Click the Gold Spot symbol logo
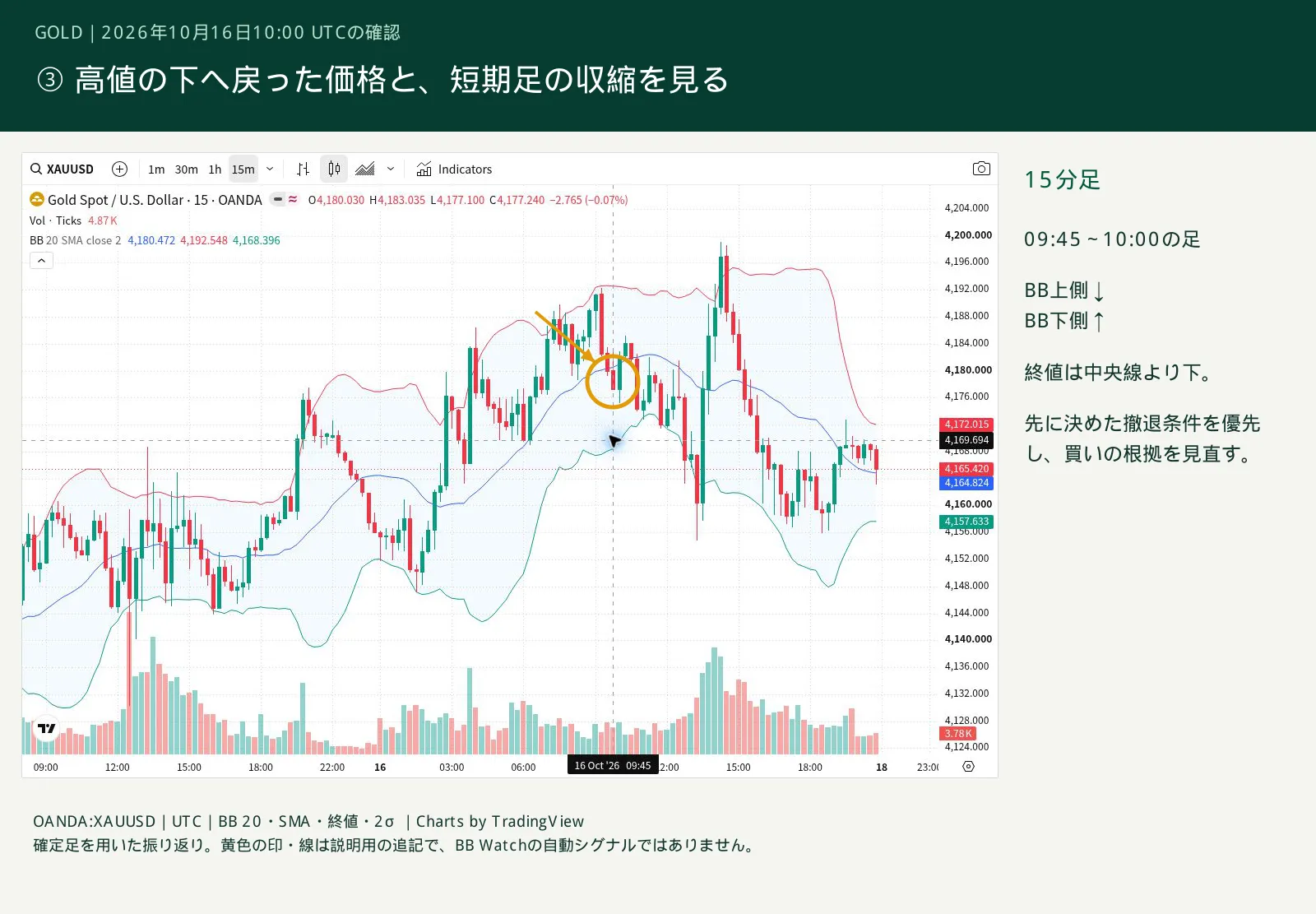This screenshot has height=914, width=1316. pyautogui.click(x=37, y=200)
